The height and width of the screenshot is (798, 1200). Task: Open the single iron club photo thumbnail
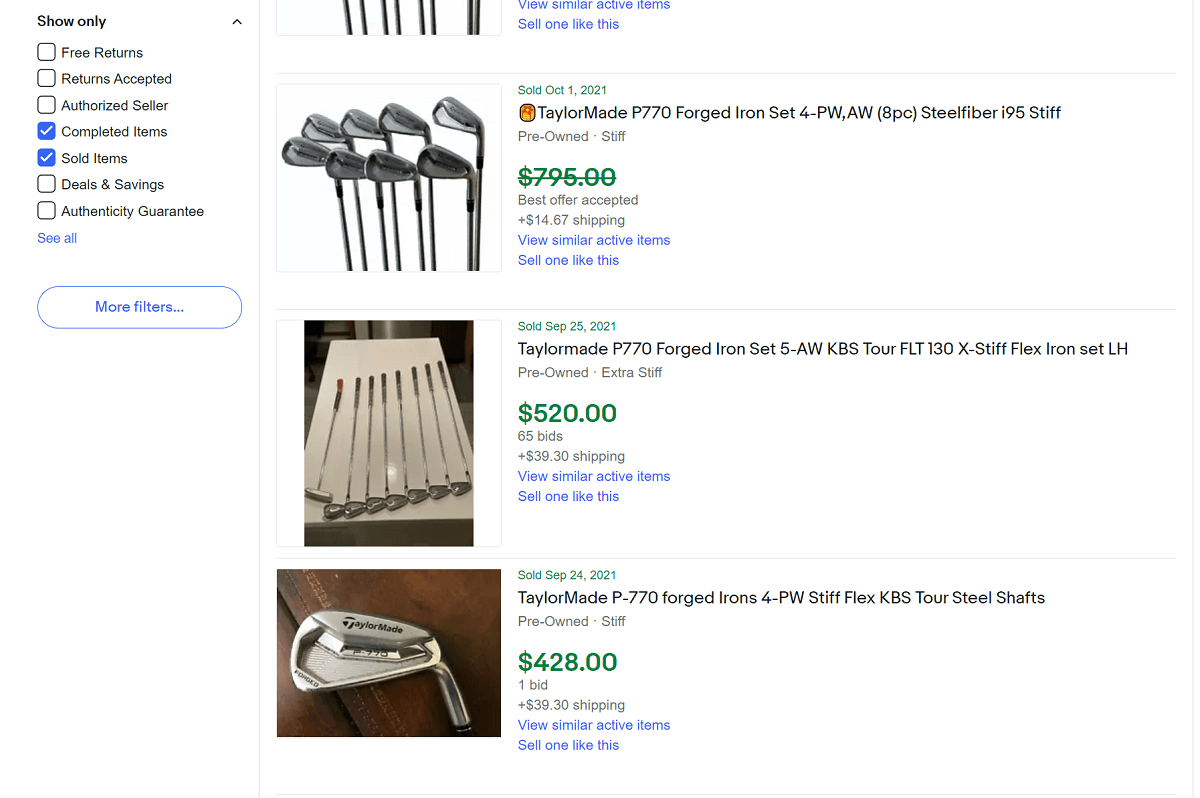pos(388,653)
